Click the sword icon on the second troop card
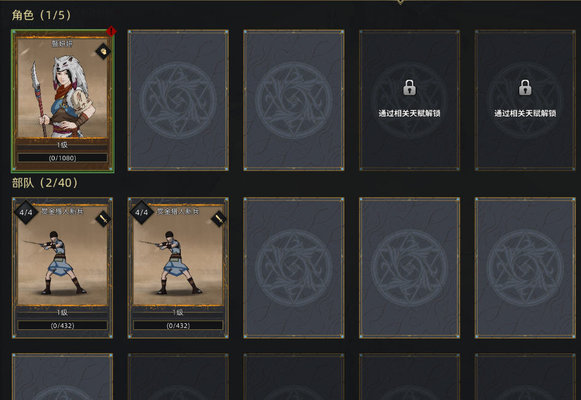581x400 pixels. (x=219, y=219)
